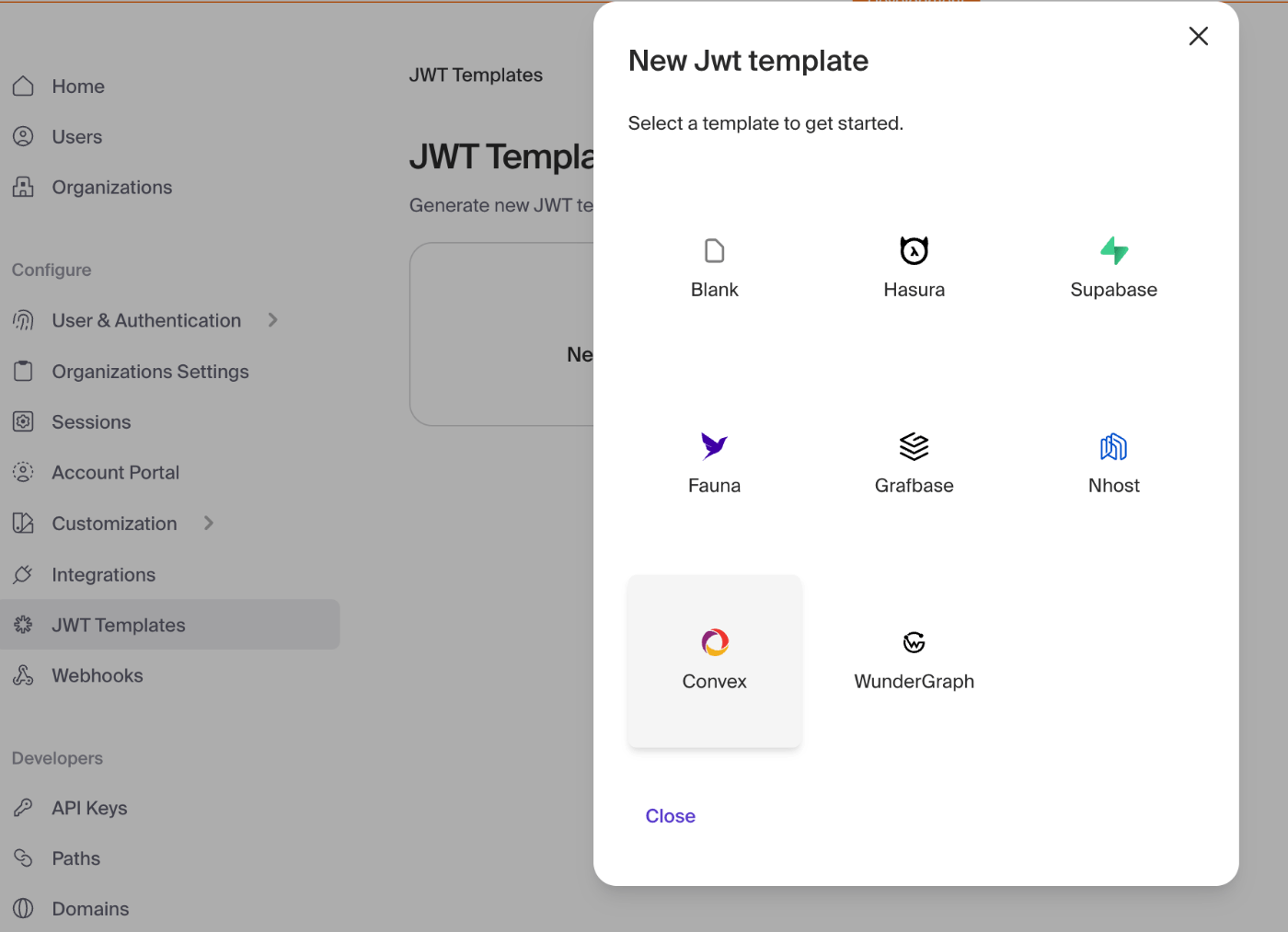The width and height of the screenshot is (1288, 932).
Task: Click the API Keys key icon
Action: [x=23, y=808]
